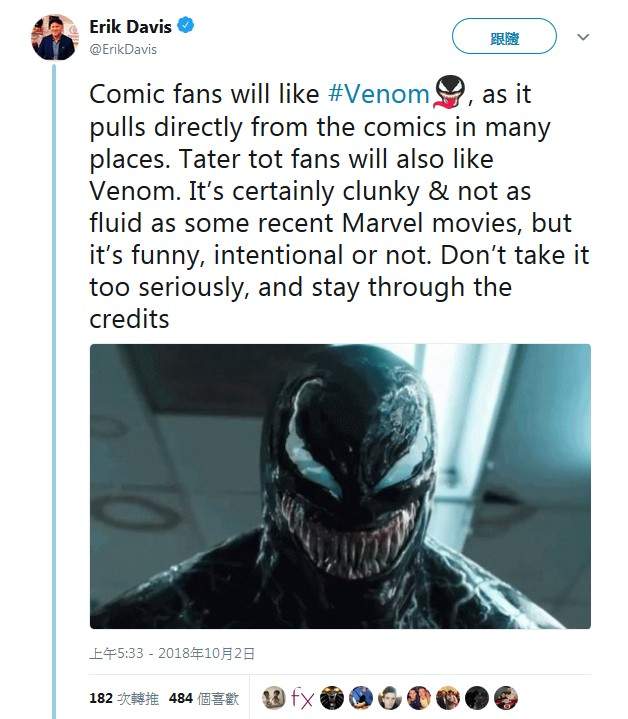Click Erik Davis profile avatar
This screenshot has width=628, height=719.
tap(55, 36)
